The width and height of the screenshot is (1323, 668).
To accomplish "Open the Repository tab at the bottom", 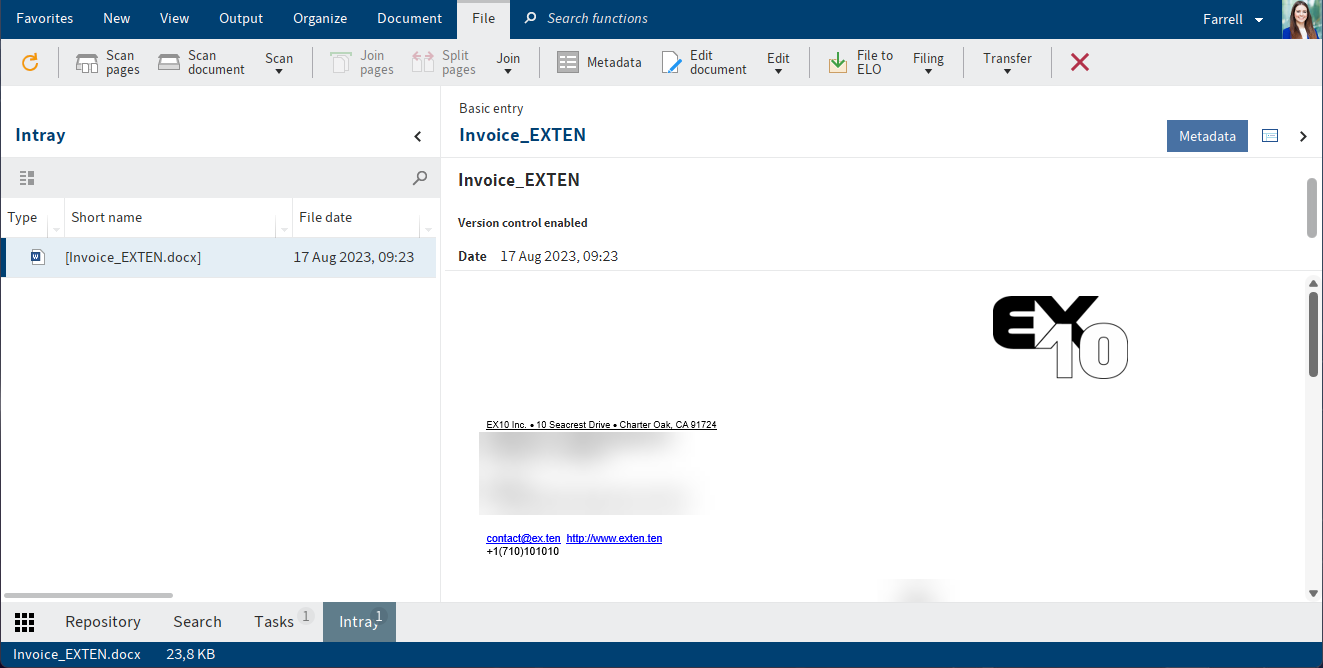I will (103, 622).
